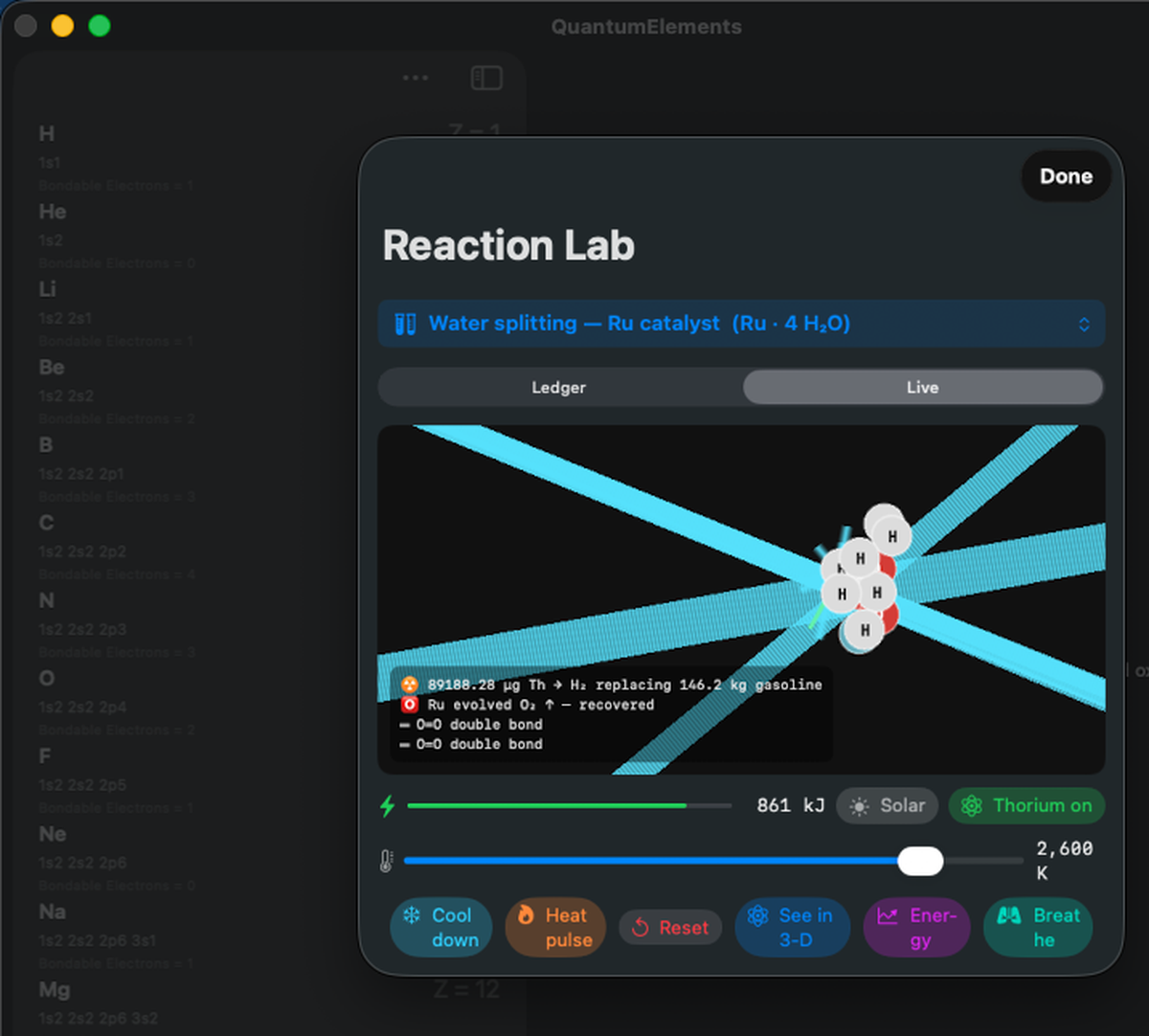Click the test tubes icon in reaction selector
This screenshot has width=1149, height=1036.
point(405,324)
